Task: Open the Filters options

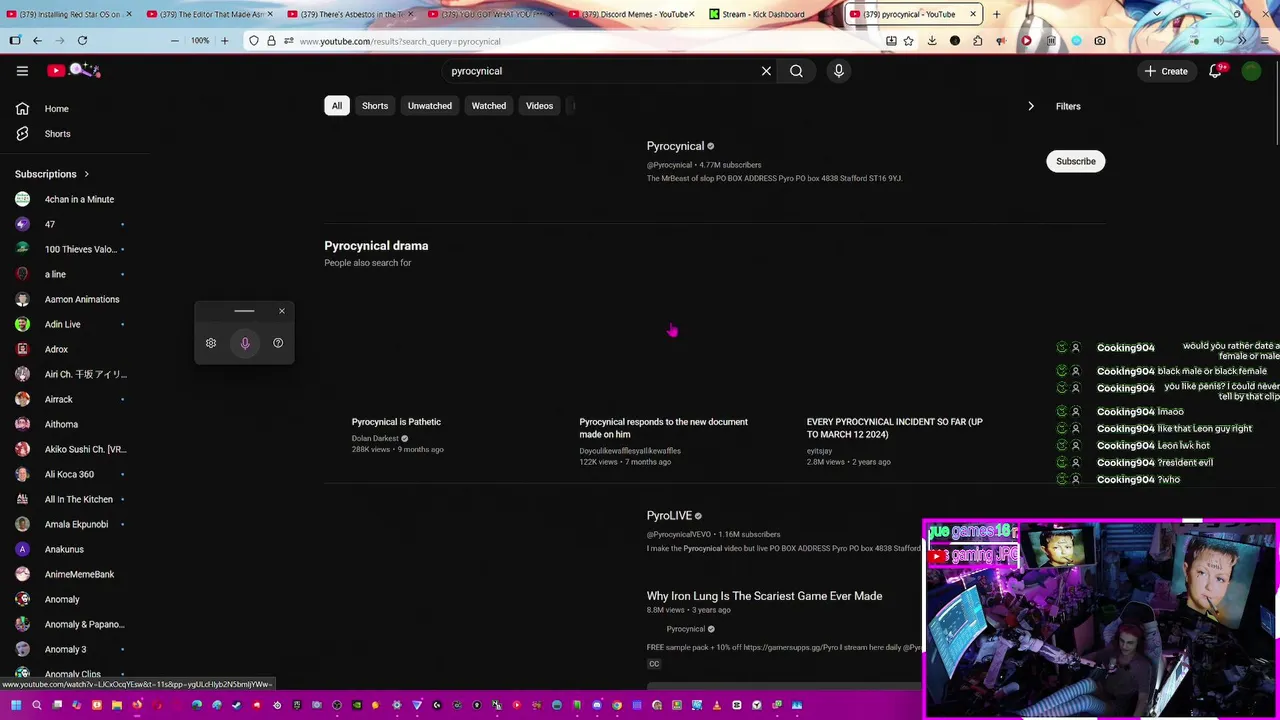Action: pyautogui.click(x=1068, y=106)
